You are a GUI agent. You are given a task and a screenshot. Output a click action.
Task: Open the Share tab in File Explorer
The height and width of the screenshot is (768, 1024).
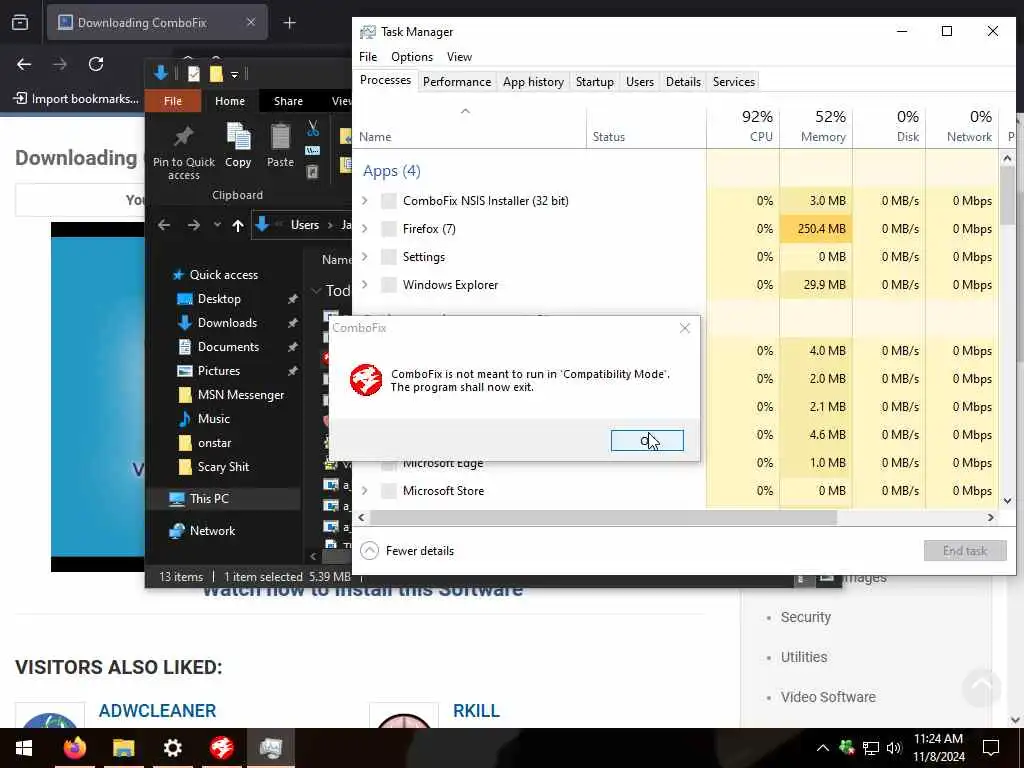pos(288,101)
